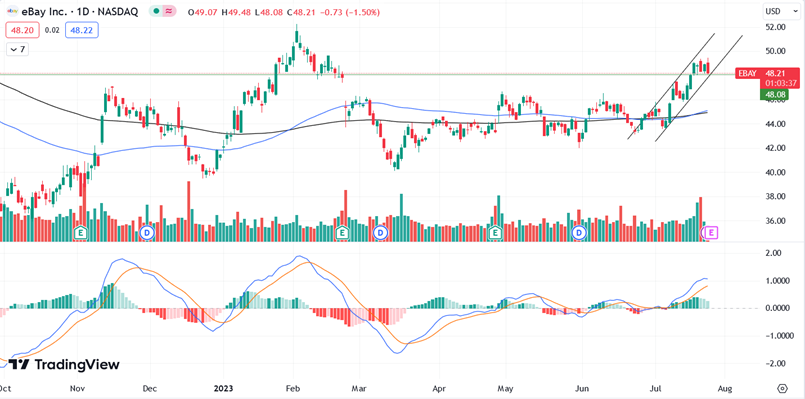Click the pink approximate-data icon
Screen dimensions: 805x399
click(170, 11)
